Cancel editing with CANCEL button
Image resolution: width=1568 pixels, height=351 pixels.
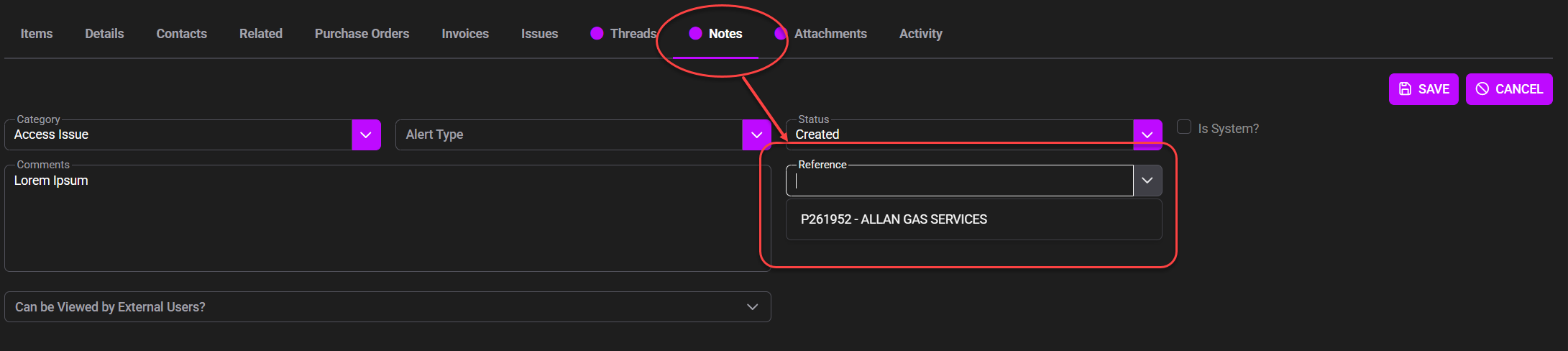coord(1509,89)
